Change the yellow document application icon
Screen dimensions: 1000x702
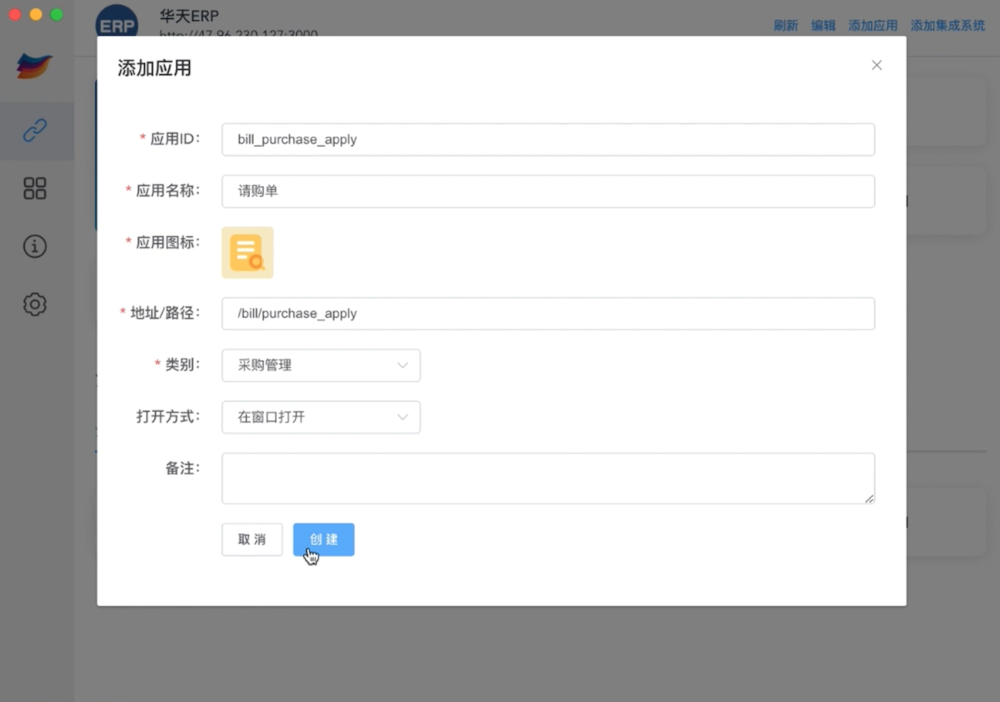click(x=247, y=252)
